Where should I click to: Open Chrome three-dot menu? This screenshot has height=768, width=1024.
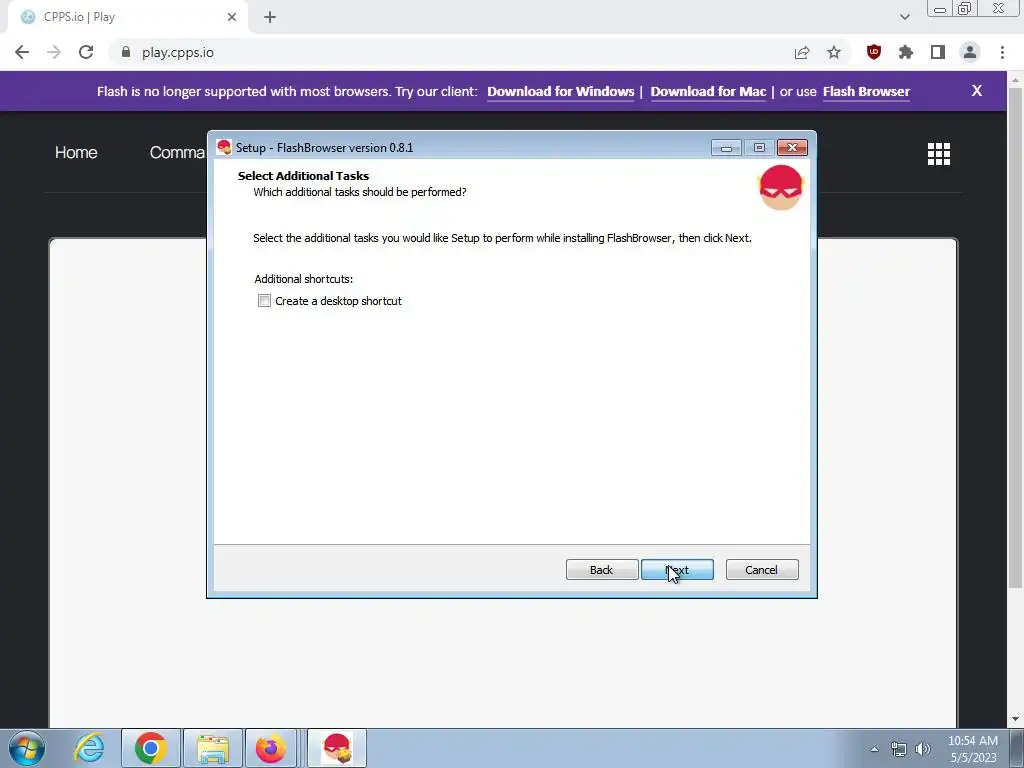tap(1002, 52)
